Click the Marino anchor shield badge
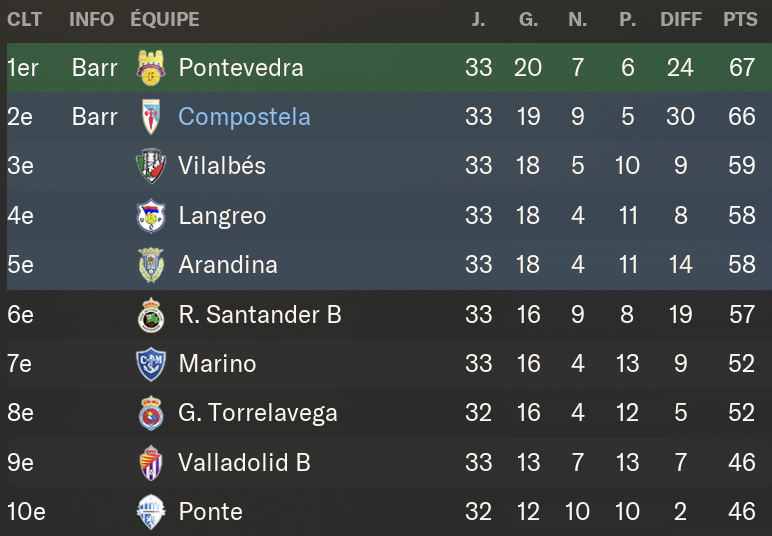This screenshot has width=772, height=536. pos(151,364)
